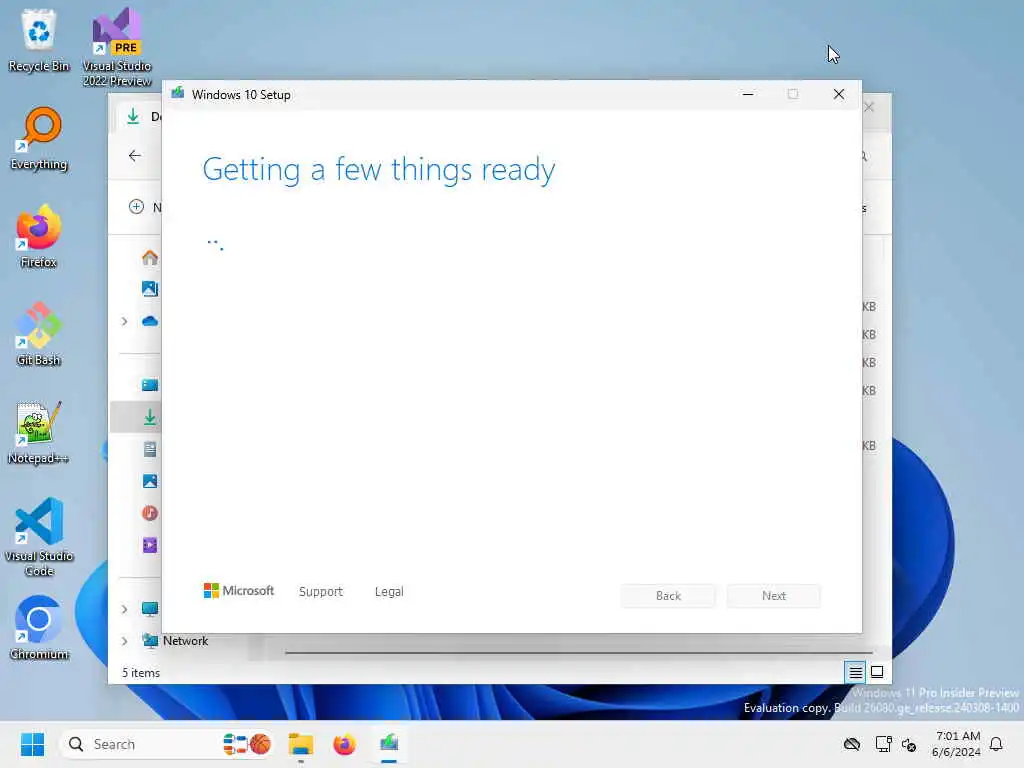This screenshot has height=768, width=1024.
Task: Open the Legal link in Setup
Action: 389,591
